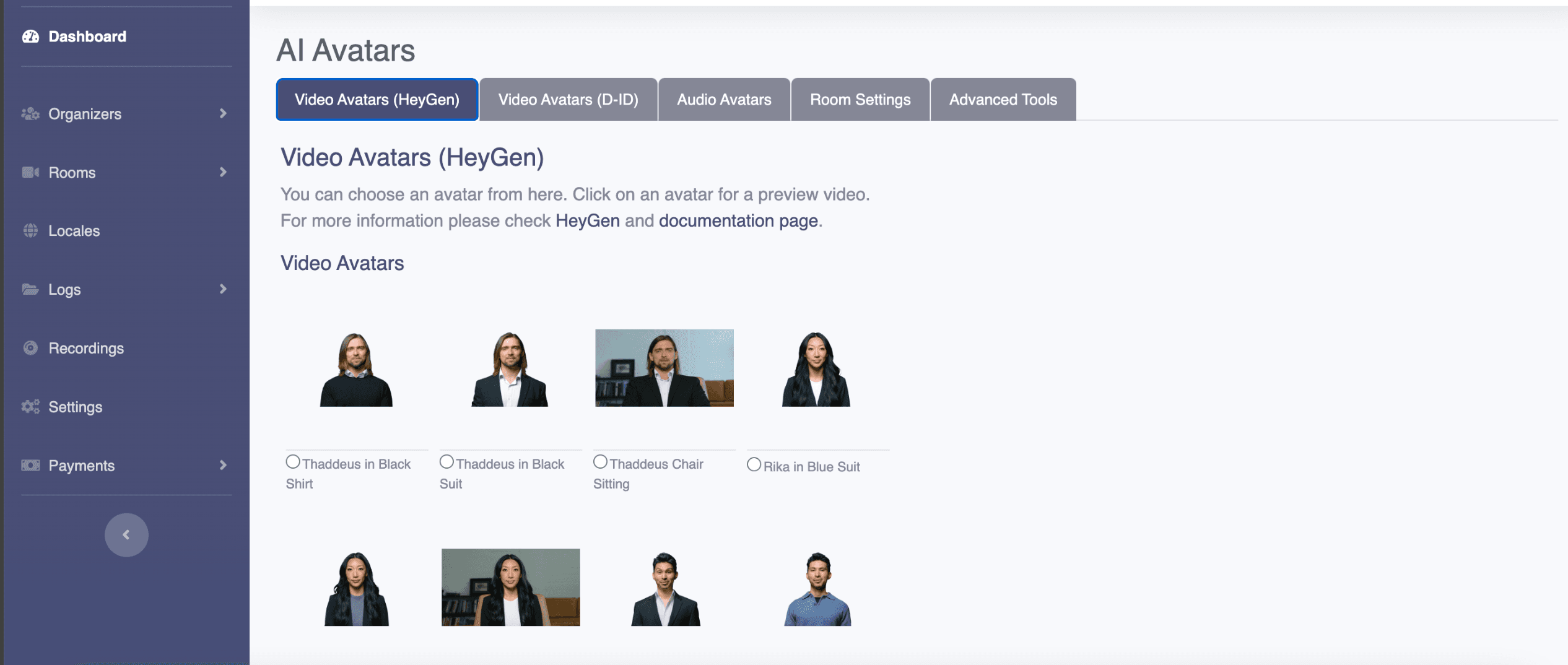Image resolution: width=1568 pixels, height=665 pixels.
Task: Switch to Video Avatars (D-ID) tab
Action: (x=568, y=100)
